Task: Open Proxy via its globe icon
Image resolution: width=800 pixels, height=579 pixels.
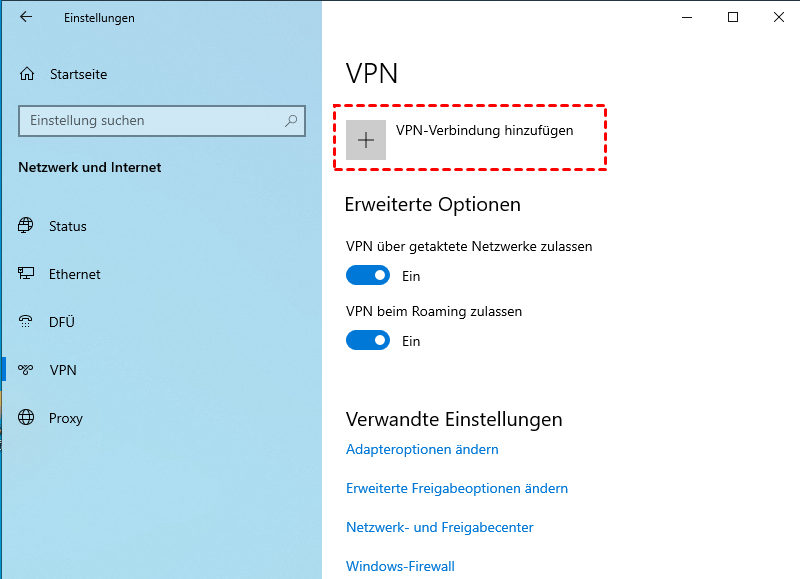Action: (x=27, y=418)
